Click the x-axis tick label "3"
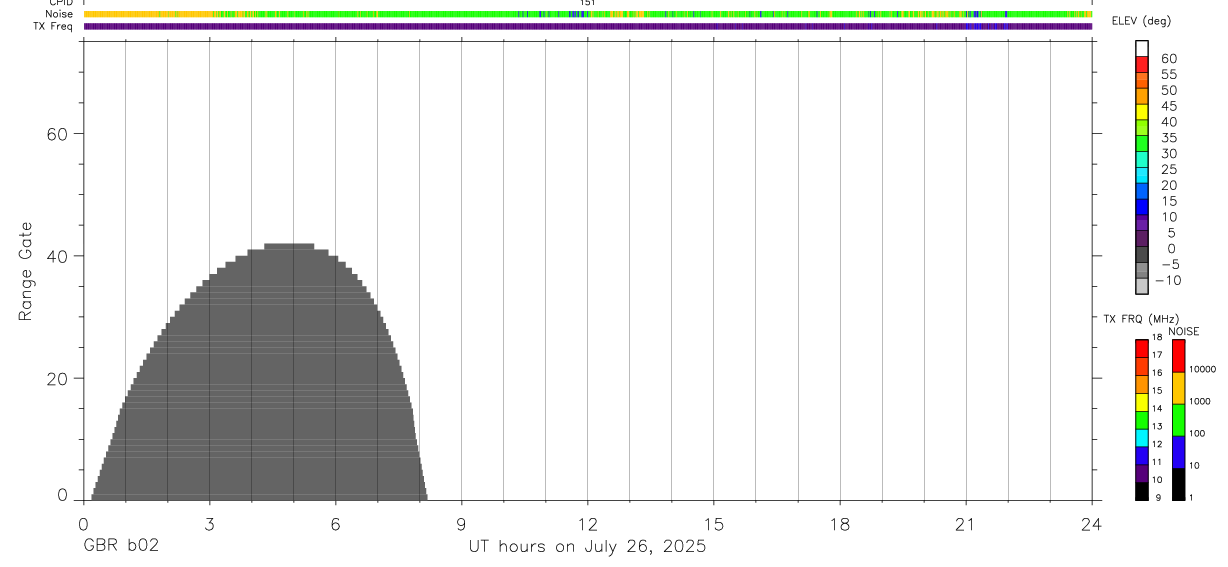 point(209,524)
